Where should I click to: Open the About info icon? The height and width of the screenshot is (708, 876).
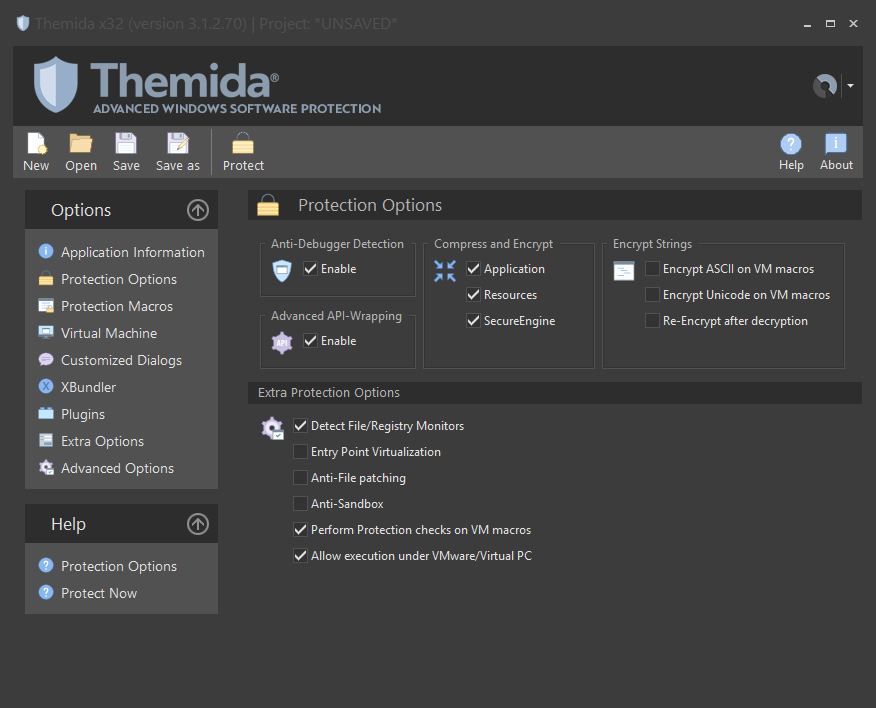coord(836,144)
